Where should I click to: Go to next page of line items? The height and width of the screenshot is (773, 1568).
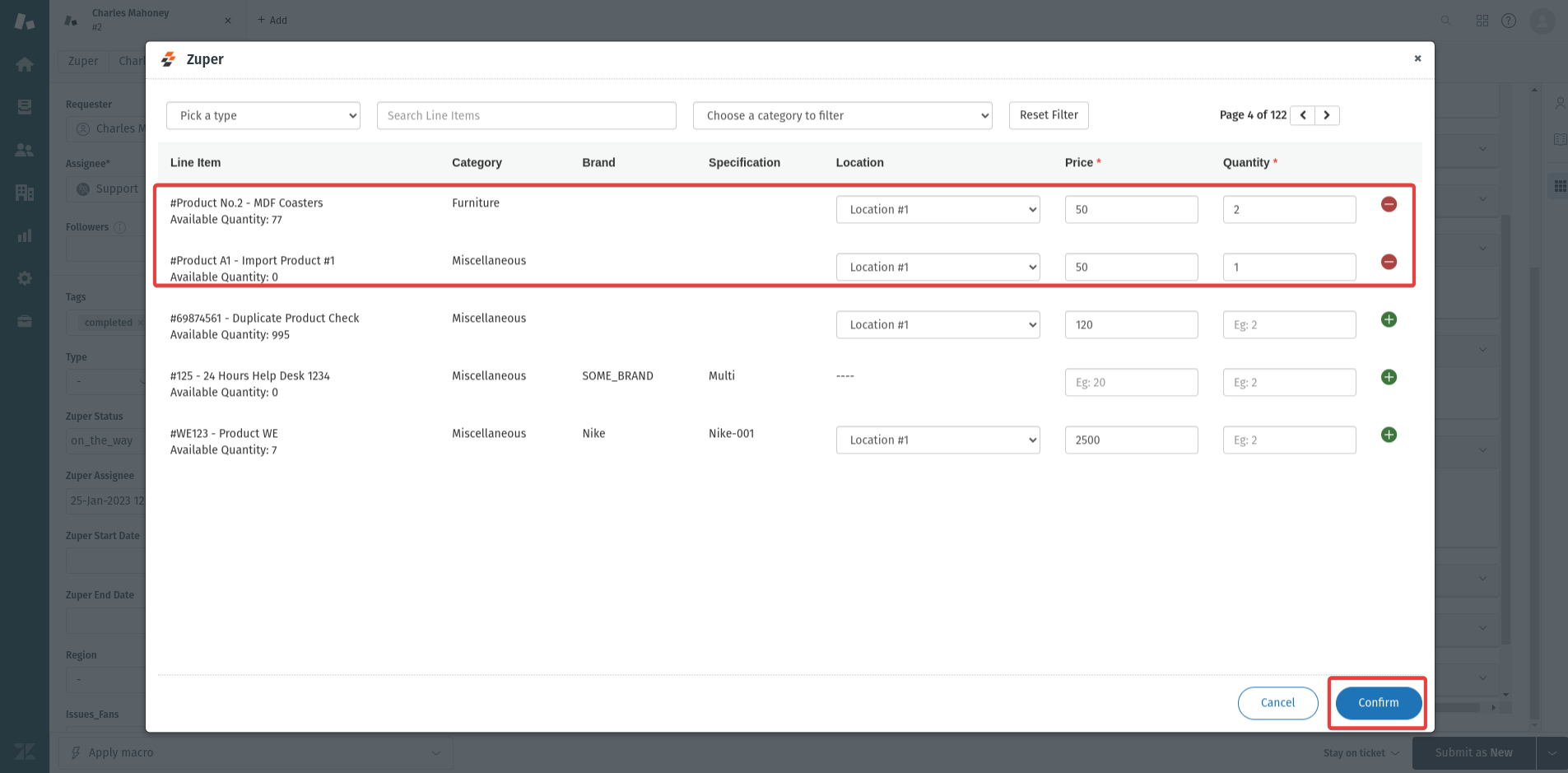tap(1327, 115)
